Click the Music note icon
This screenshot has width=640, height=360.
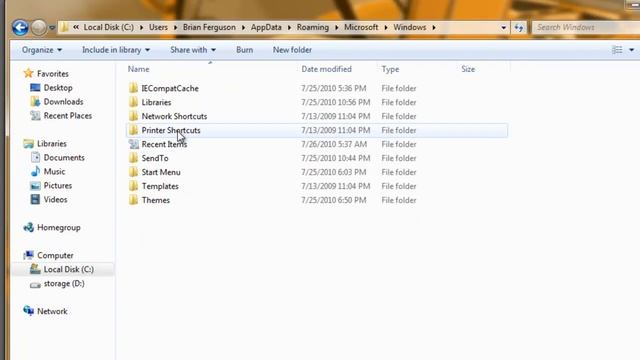[36, 171]
